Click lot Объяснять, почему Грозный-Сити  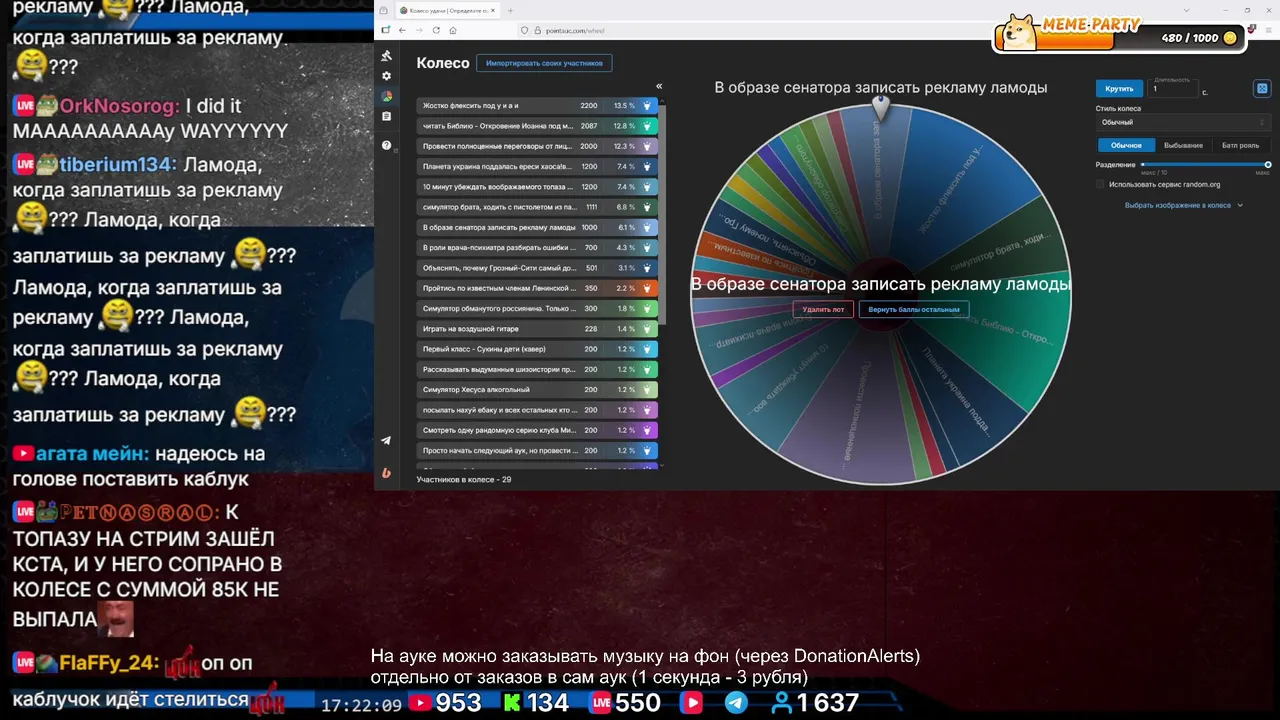[498, 268]
